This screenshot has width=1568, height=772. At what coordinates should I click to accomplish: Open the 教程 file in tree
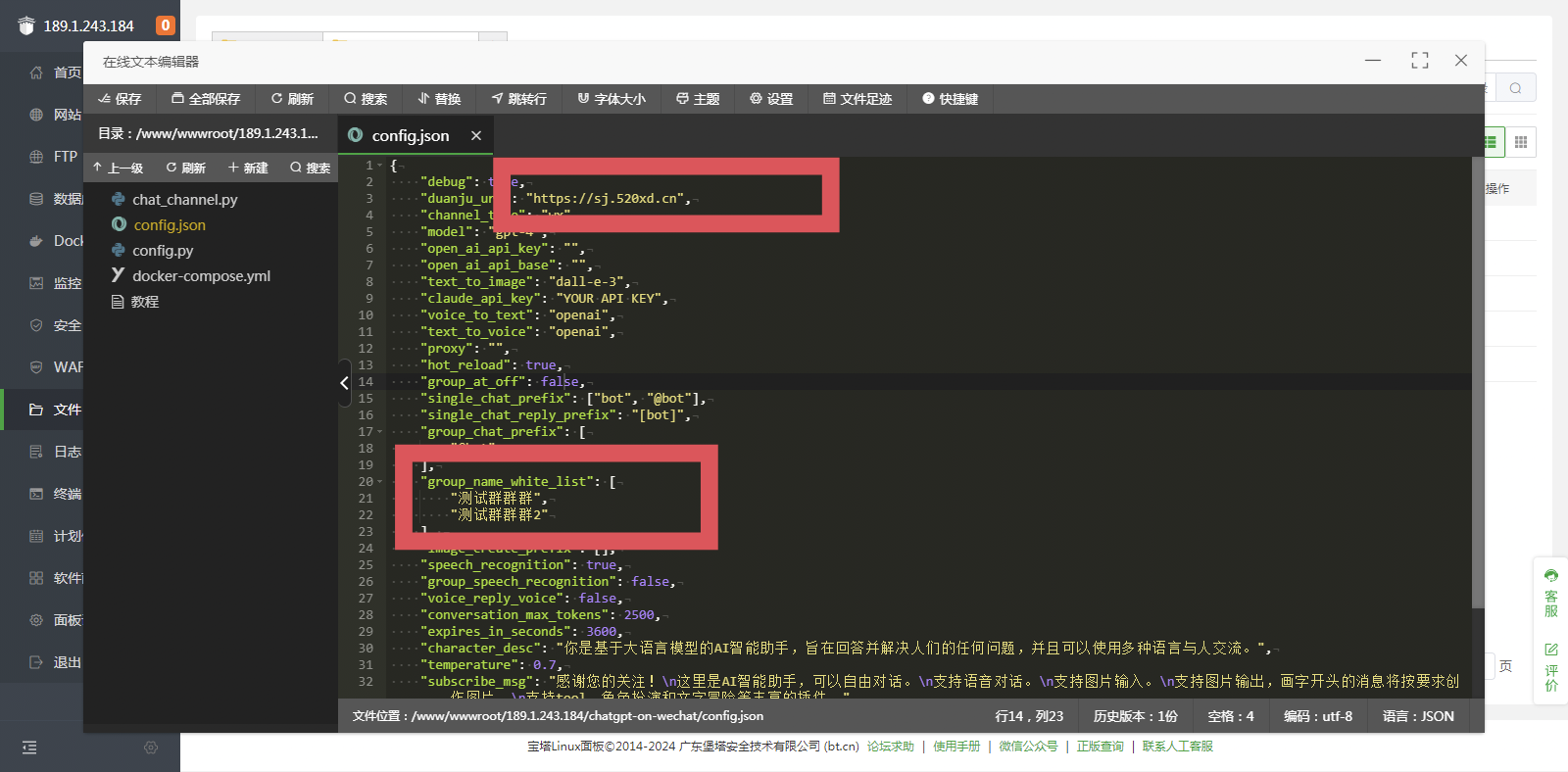pos(144,302)
